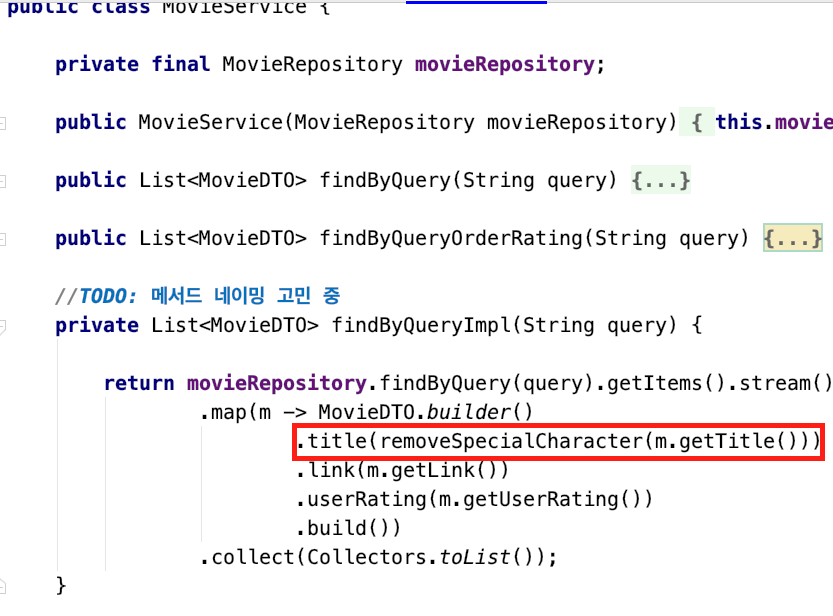Click the purple movieRepository in return statement

coord(276,383)
